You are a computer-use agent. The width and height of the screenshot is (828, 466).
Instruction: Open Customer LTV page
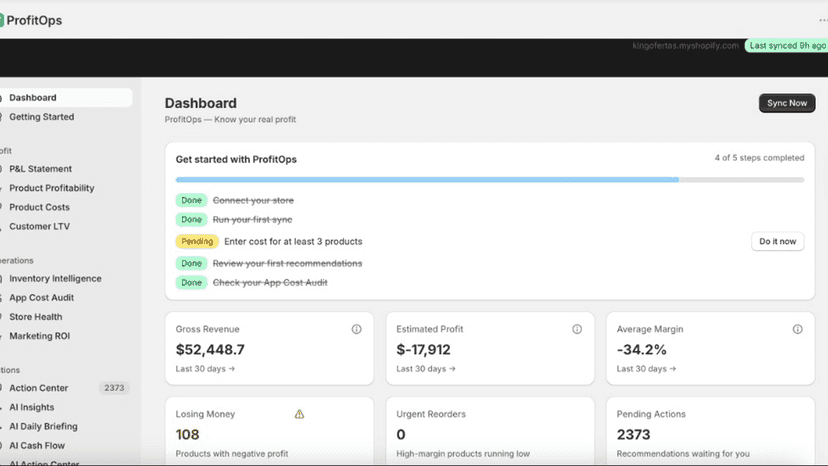(39, 226)
